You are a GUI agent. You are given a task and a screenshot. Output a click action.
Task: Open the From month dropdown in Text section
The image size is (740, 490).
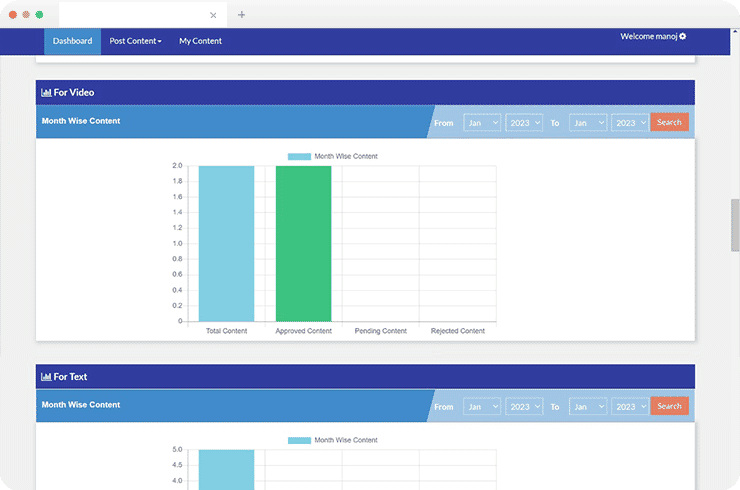point(482,407)
